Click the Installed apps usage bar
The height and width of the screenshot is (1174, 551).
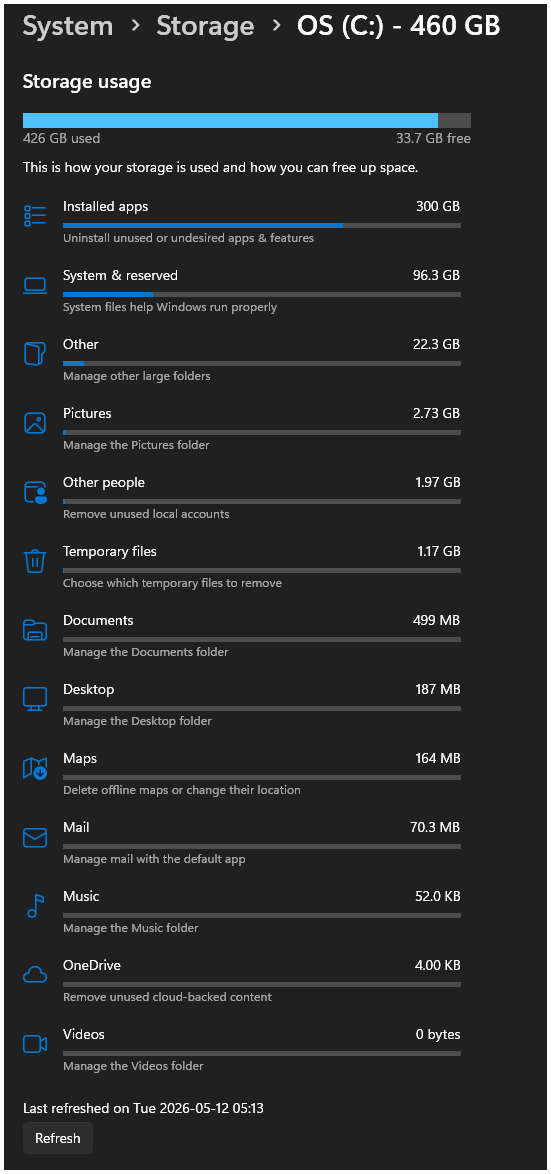(261, 225)
